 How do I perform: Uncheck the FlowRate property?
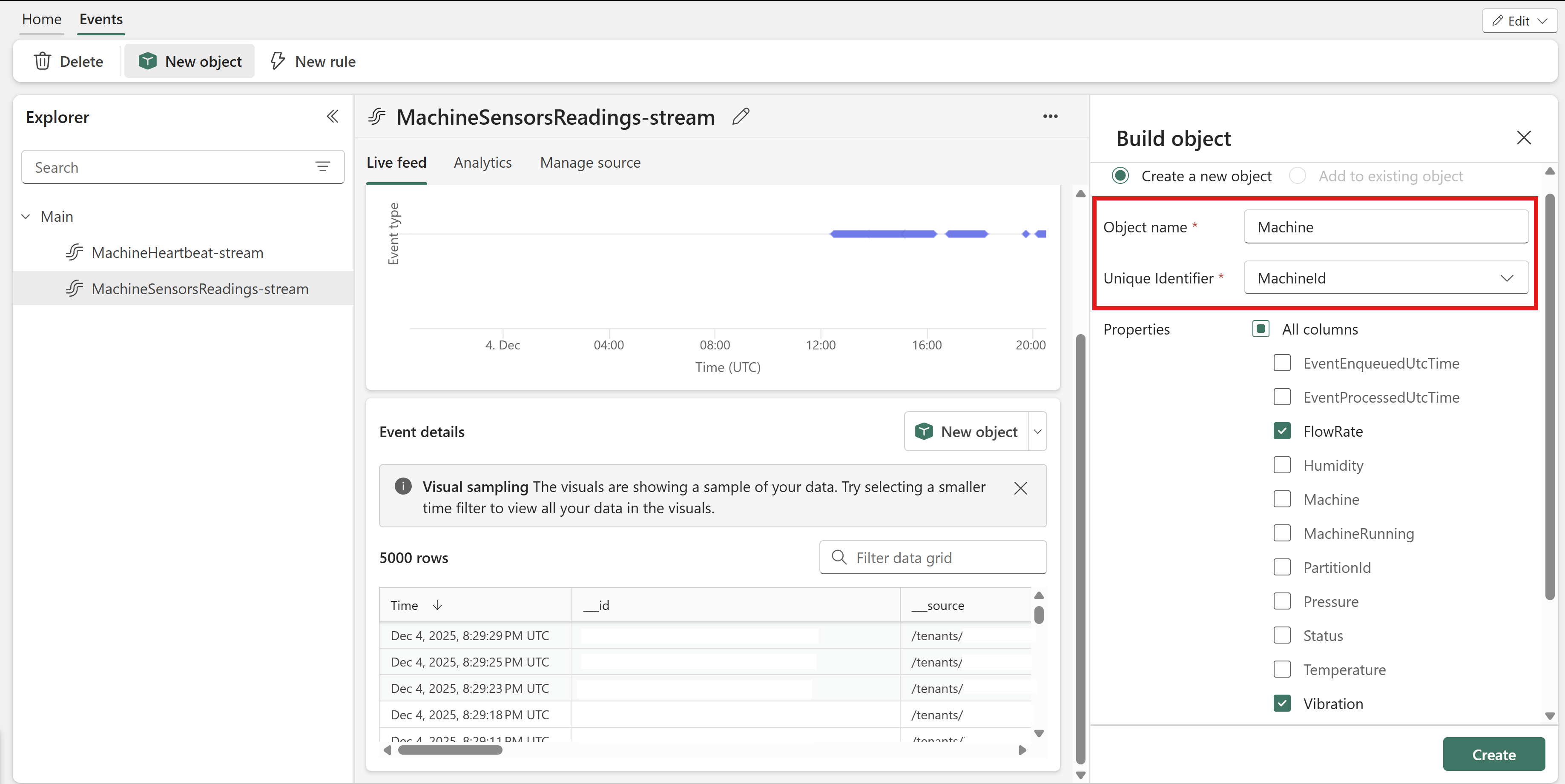[1282, 431]
